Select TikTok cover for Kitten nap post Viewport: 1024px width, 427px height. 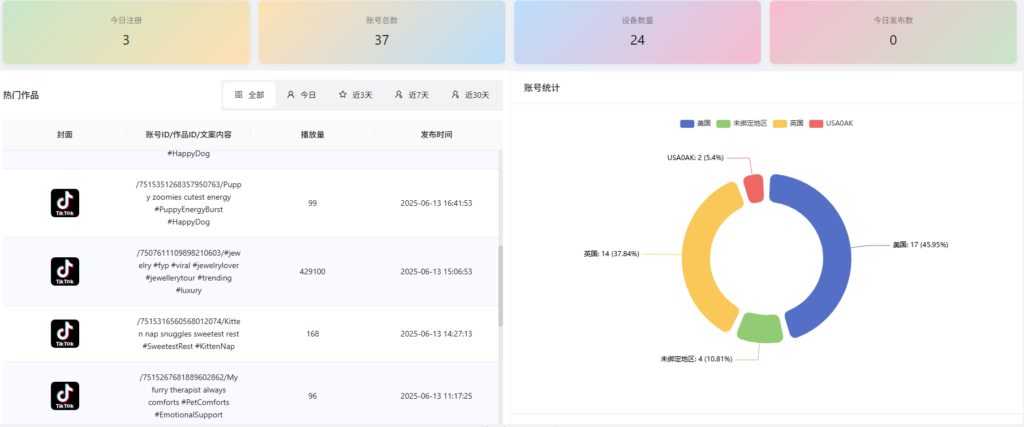tap(65, 334)
